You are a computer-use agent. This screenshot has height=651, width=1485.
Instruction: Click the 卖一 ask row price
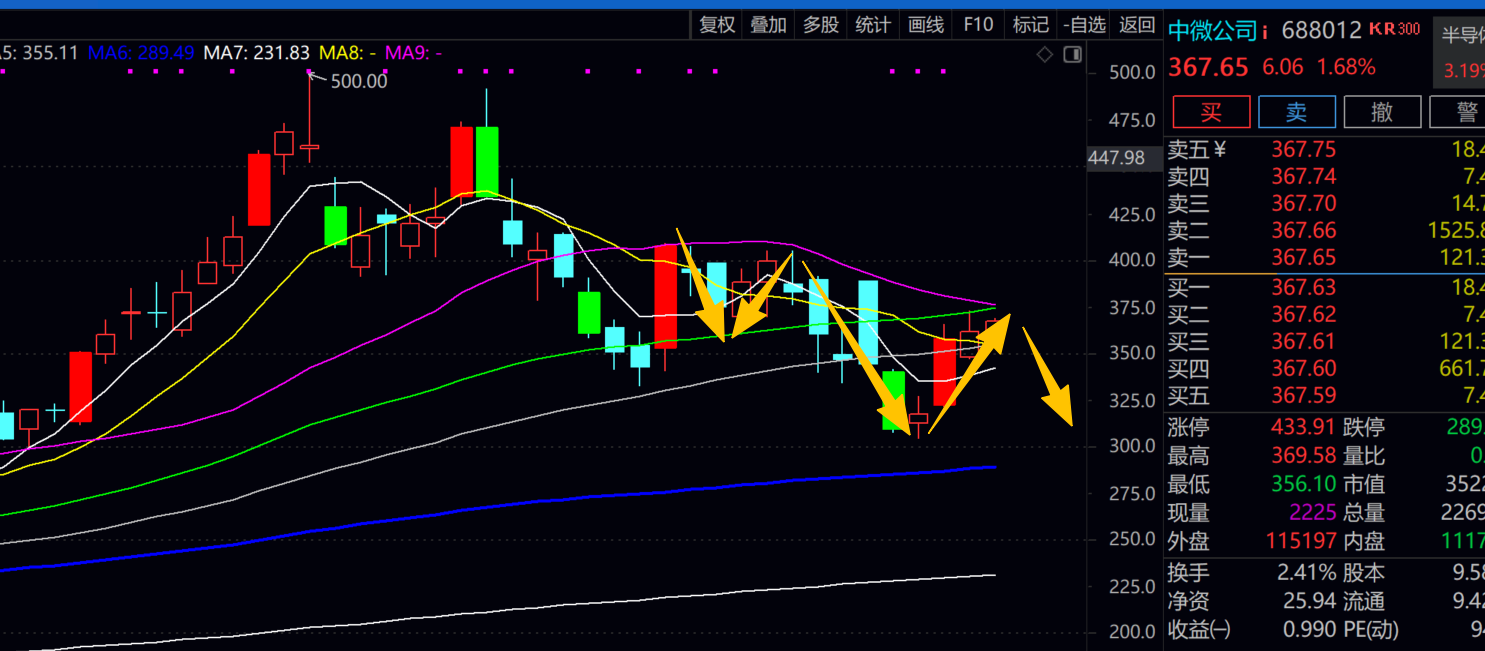(1303, 258)
